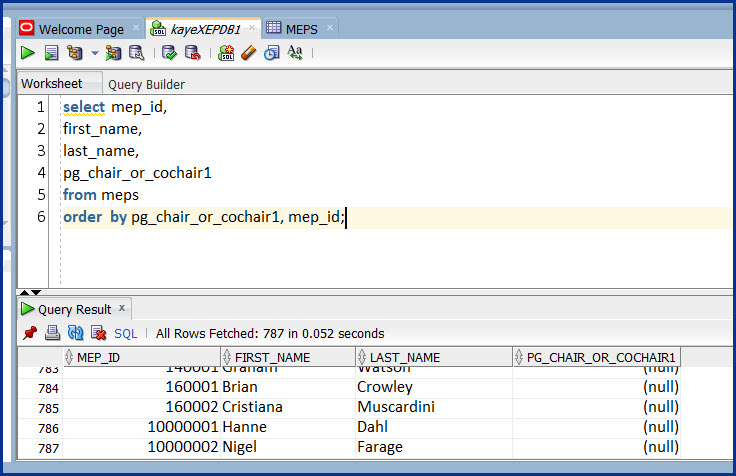The height and width of the screenshot is (476, 736).
Task: Click the splitter down arrow above Query Result
Action: [x=36, y=292]
